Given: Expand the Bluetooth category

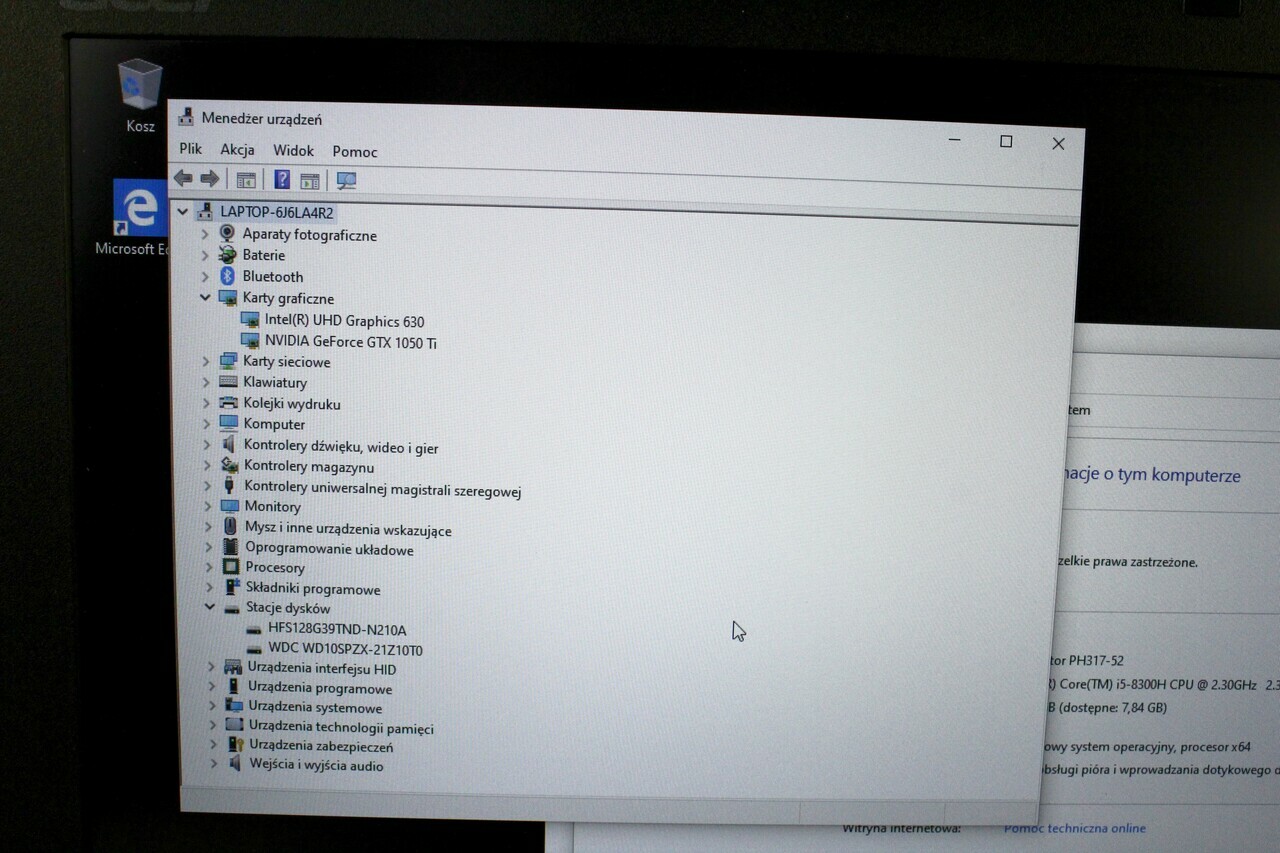Looking at the screenshot, I should (205, 276).
